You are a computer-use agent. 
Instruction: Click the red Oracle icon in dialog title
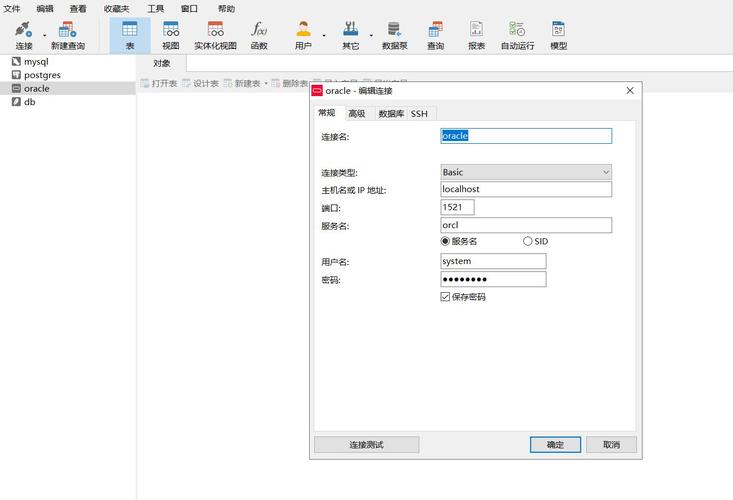click(x=317, y=91)
